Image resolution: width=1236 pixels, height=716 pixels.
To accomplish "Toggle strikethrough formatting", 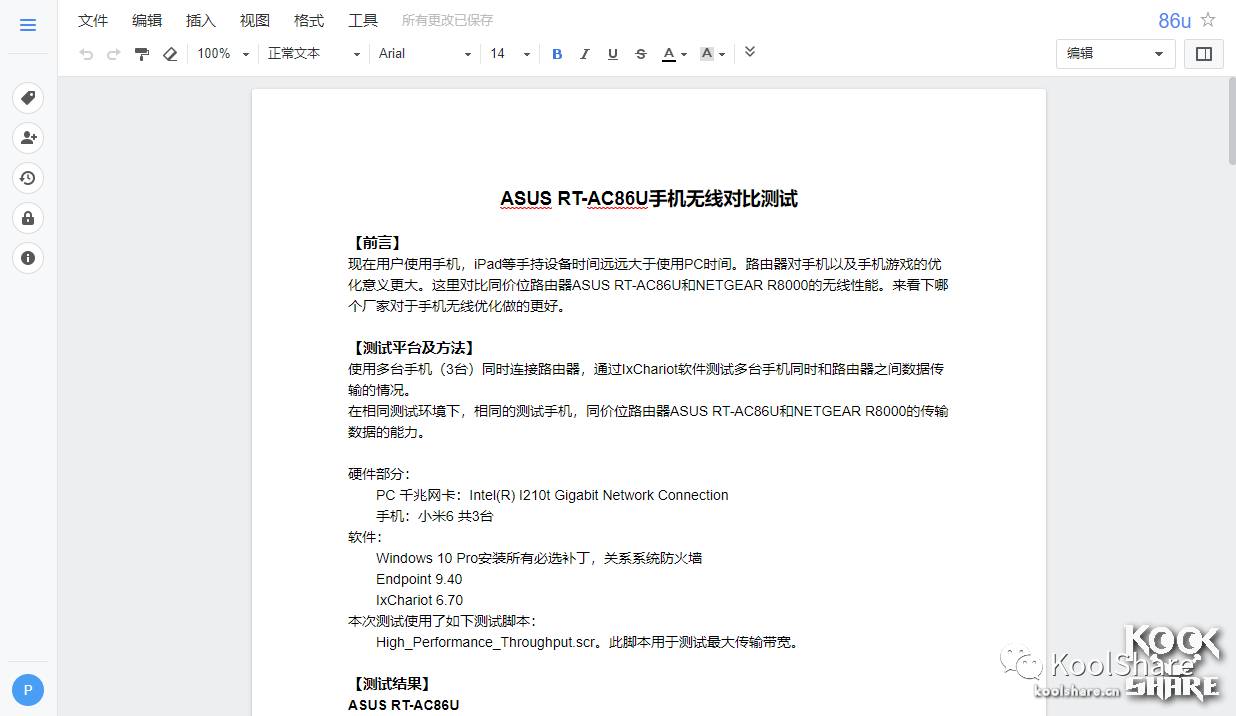I will click(641, 54).
